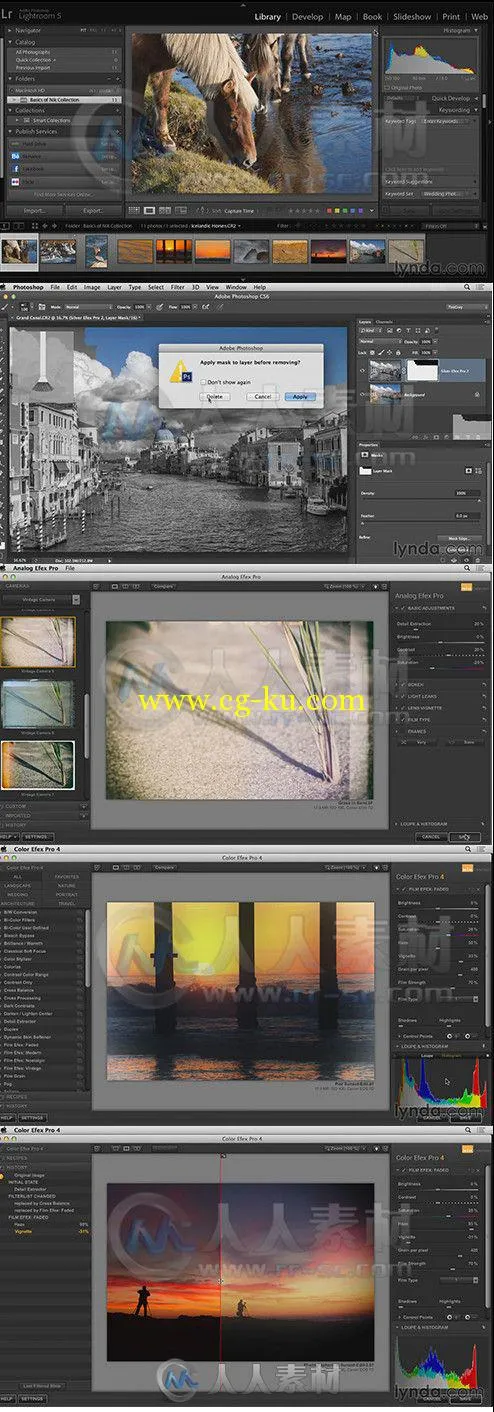This screenshot has height=1412, width=494.
Task: Switch Lightroom to Loupe view icon
Action: [149, 211]
